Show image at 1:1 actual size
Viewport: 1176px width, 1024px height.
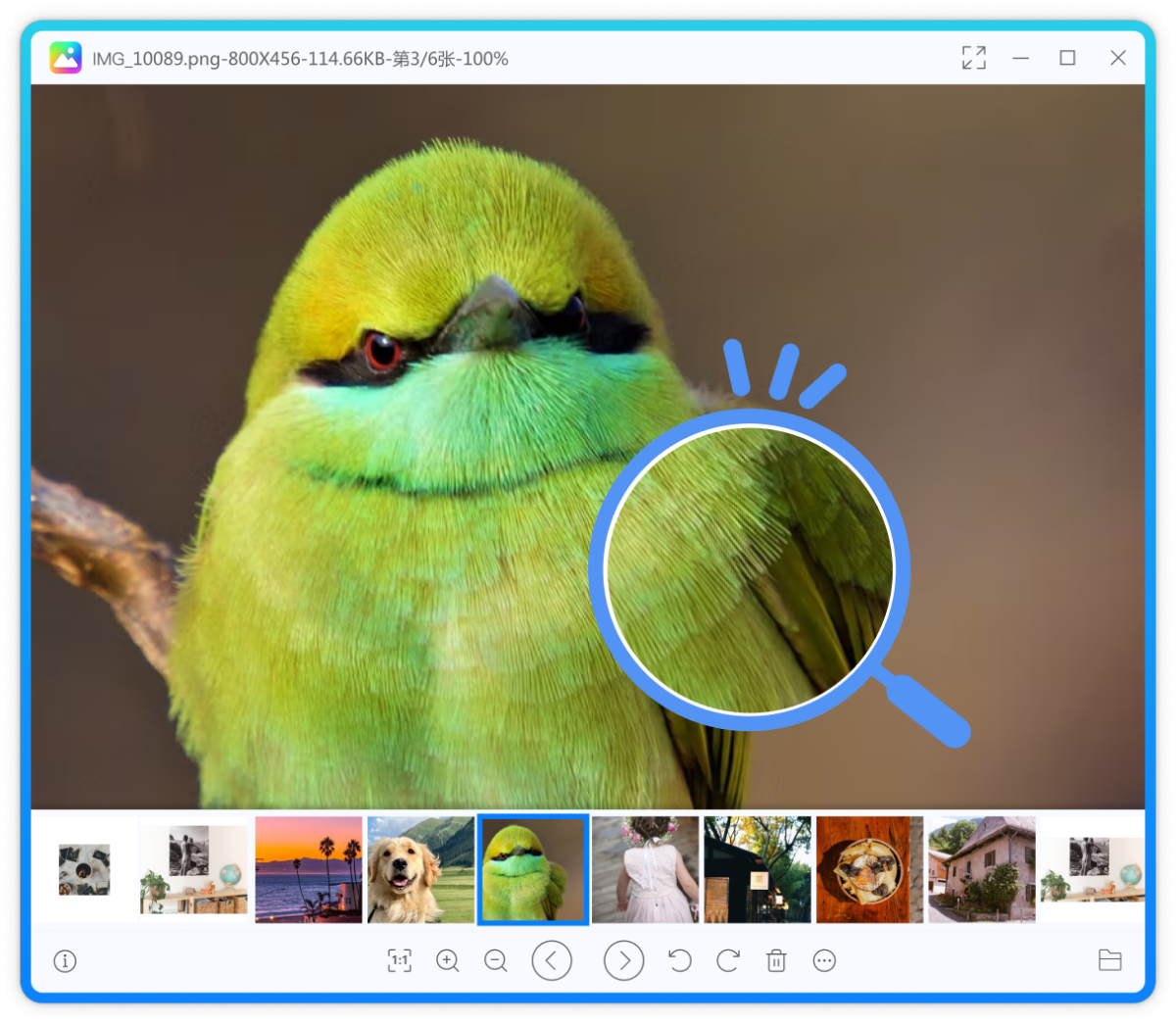click(400, 960)
